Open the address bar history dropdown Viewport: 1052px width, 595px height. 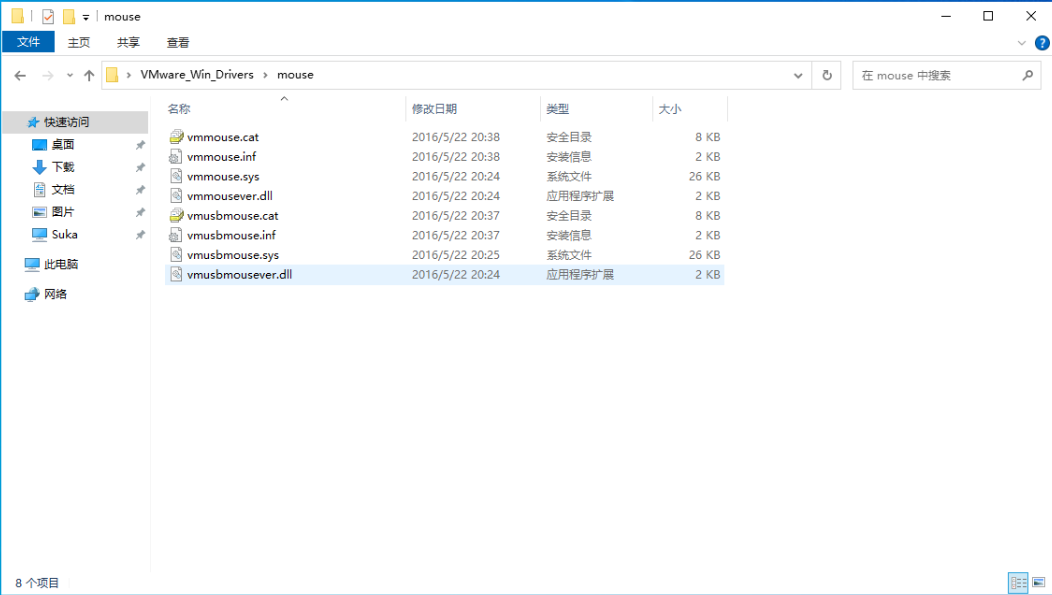coord(798,75)
